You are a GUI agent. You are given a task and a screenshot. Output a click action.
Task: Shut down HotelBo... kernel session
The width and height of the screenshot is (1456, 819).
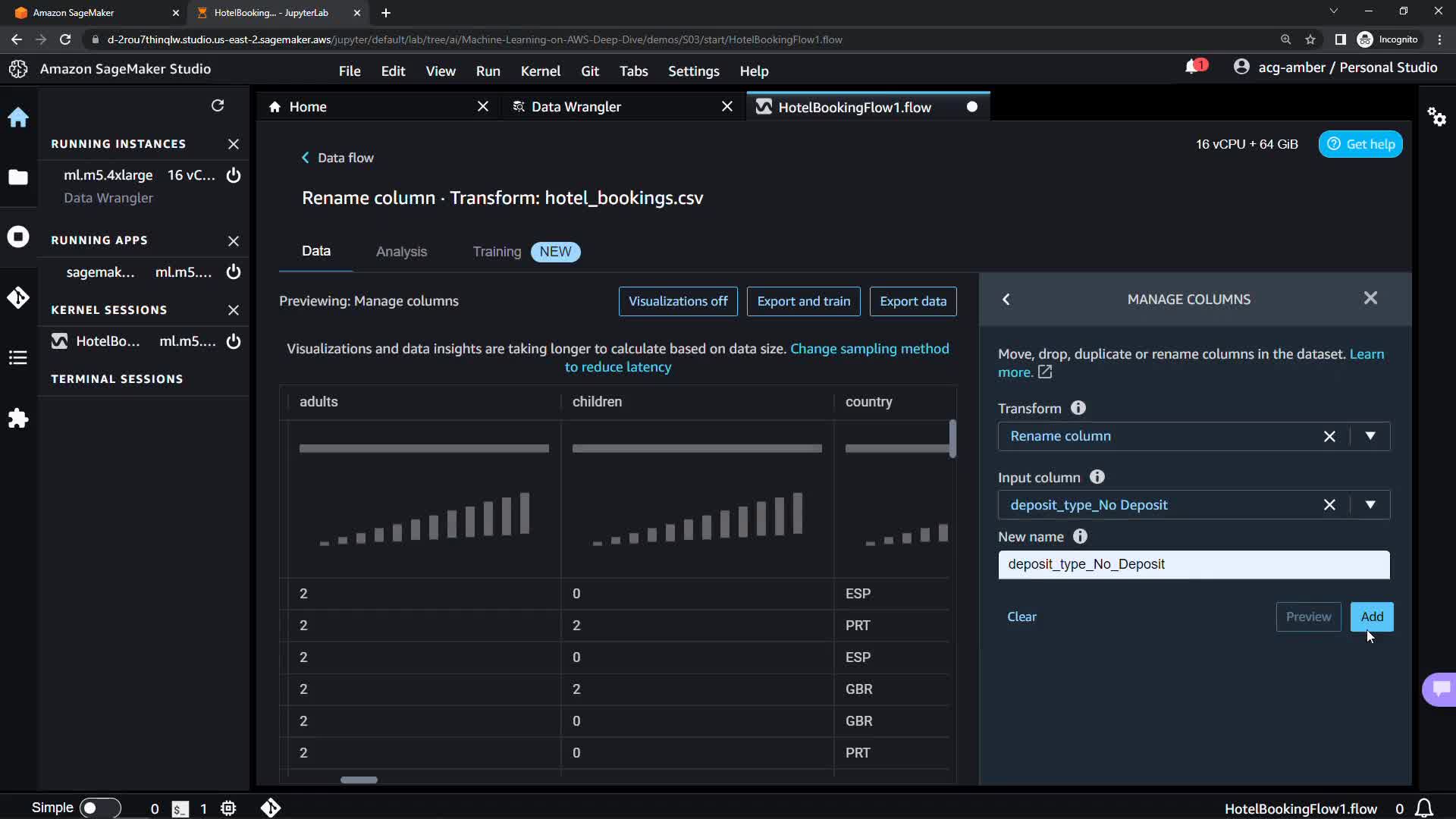[x=234, y=341]
